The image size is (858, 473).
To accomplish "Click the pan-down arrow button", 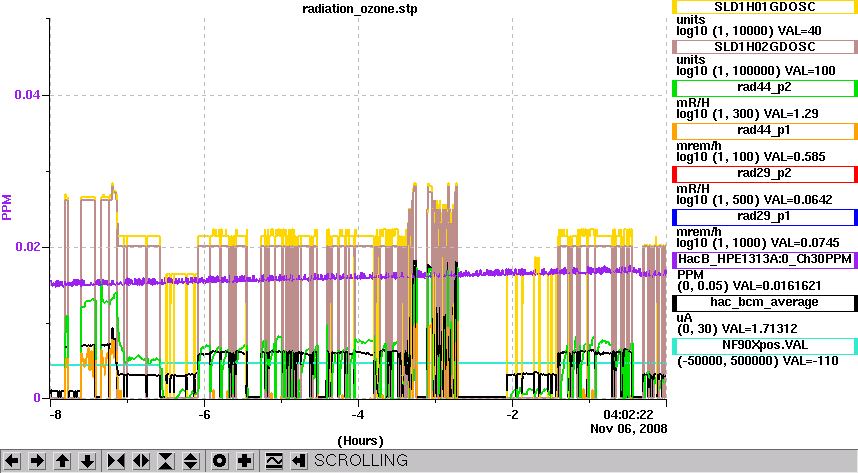I will pyautogui.click(x=88, y=461).
